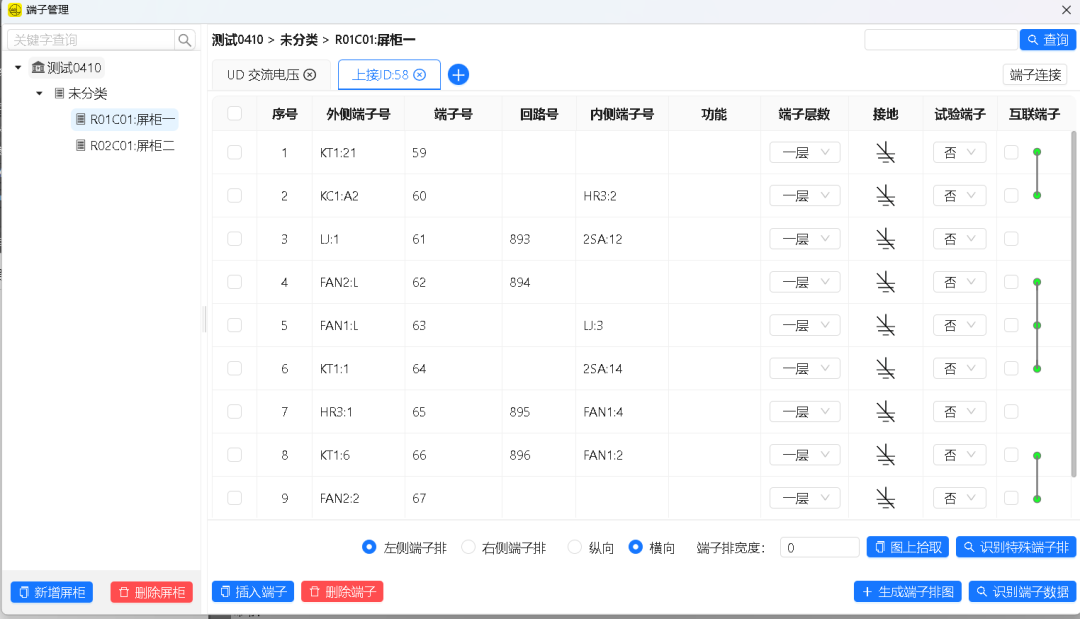Screen dimensions: 1080x619
Task: Click the 新增屏柜 button to add a cabinet
Action: (x=51, y=591)
